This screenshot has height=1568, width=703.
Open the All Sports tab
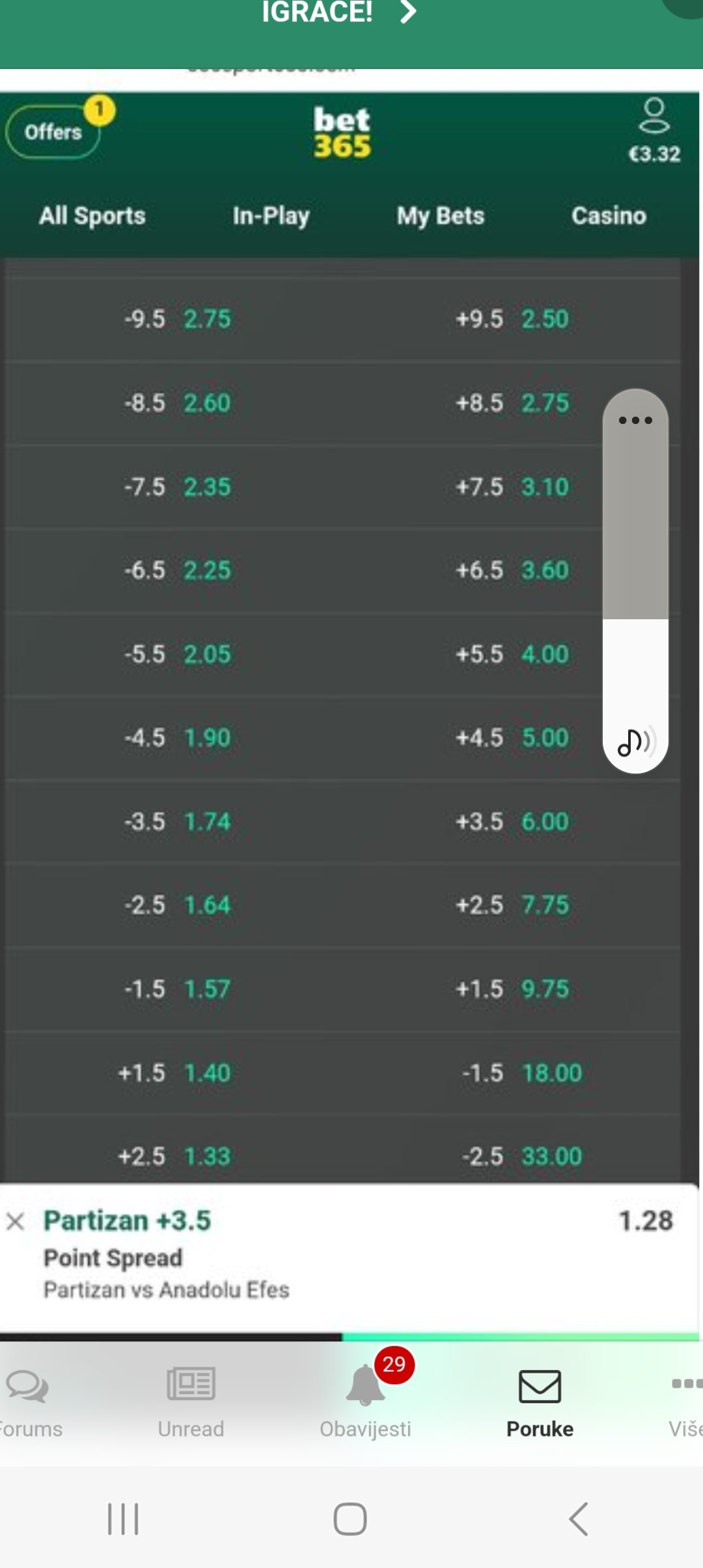92,216
